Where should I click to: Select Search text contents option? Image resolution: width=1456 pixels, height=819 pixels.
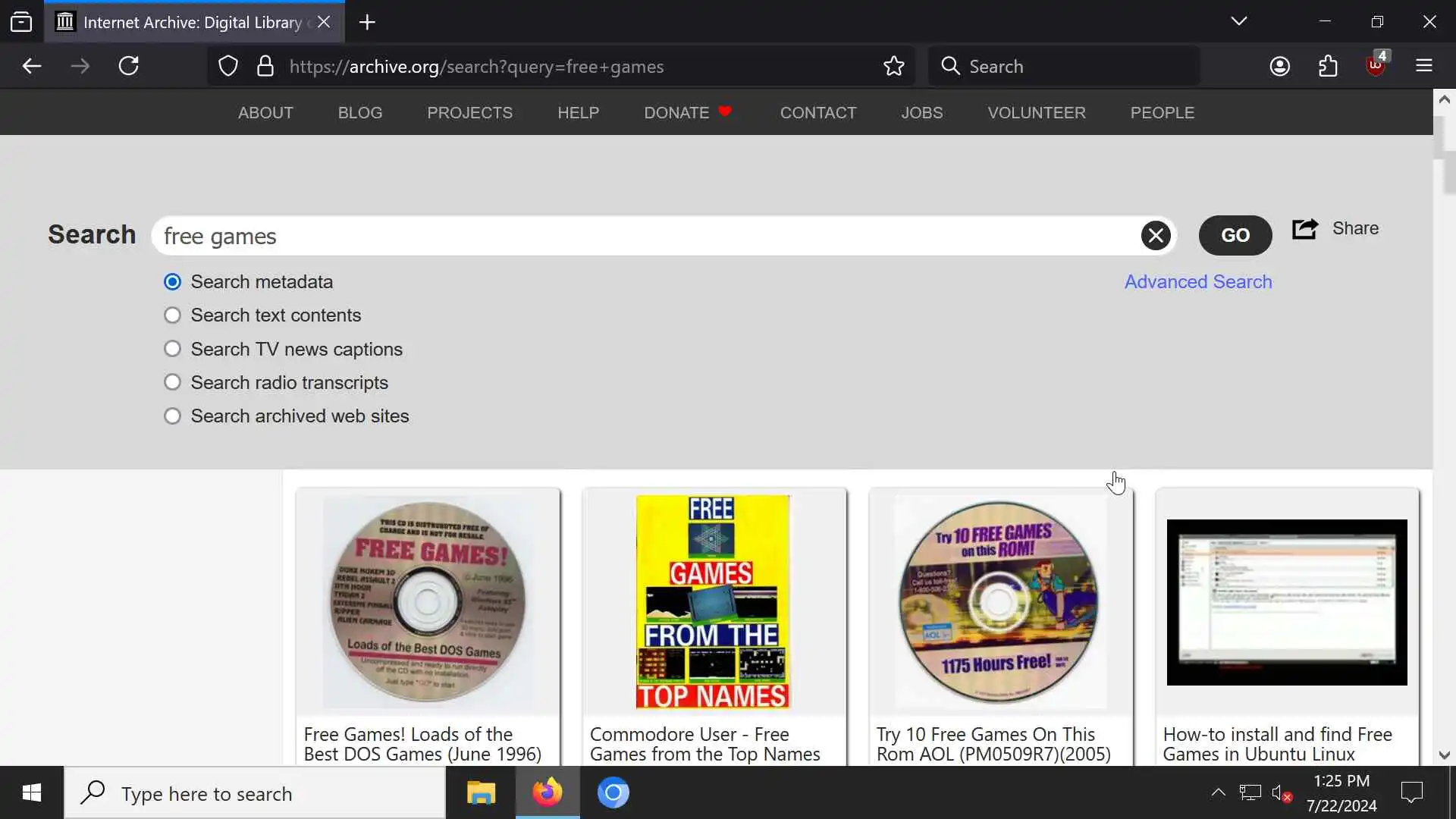tap(173, 315)
